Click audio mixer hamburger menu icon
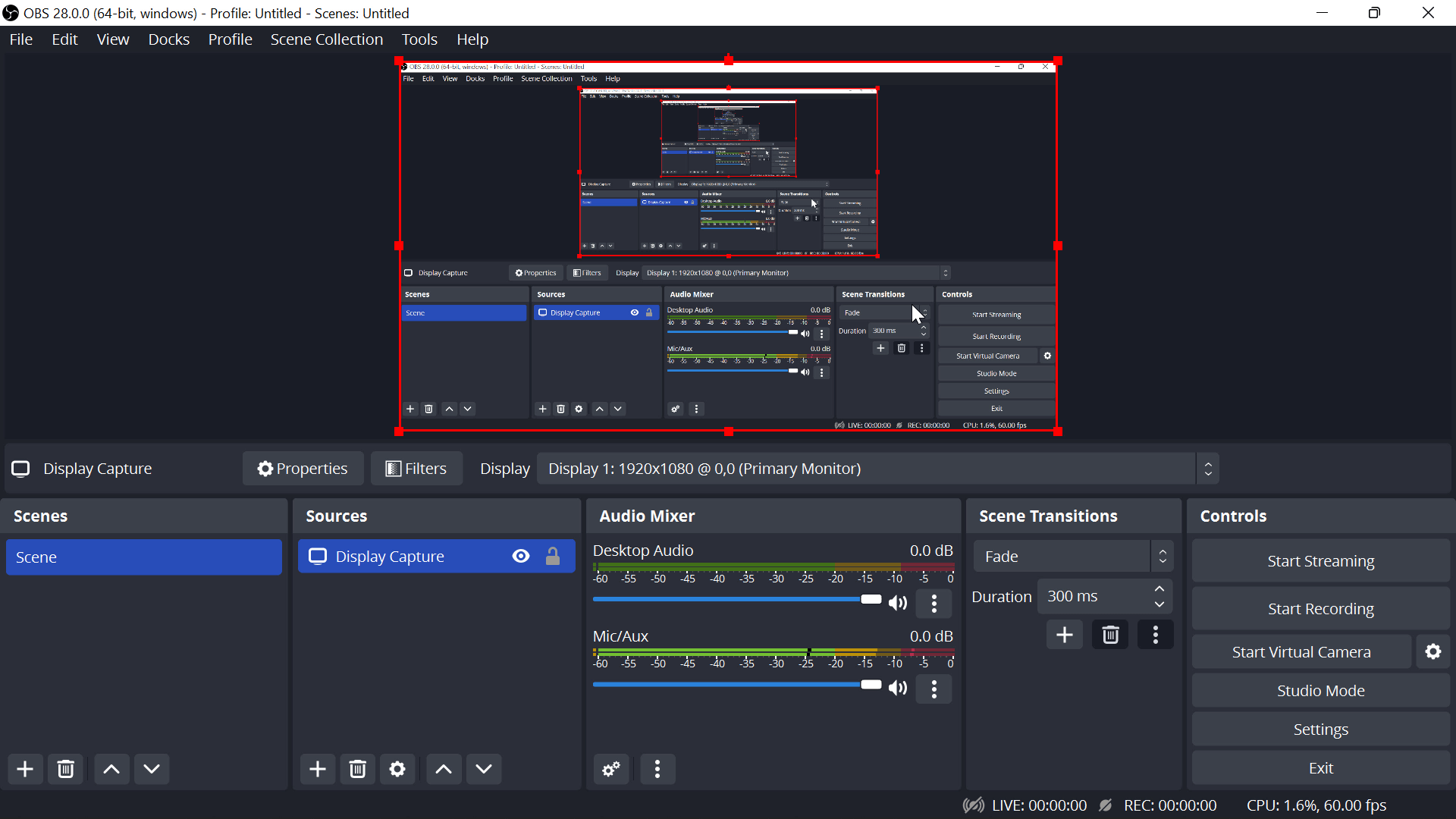Screen dimensions: 1456x819 click(x=657, y=769)
